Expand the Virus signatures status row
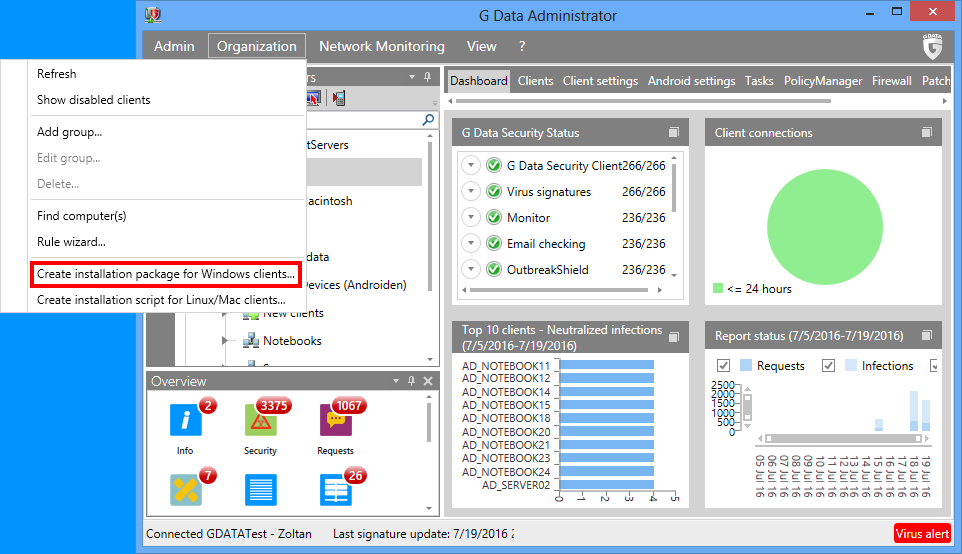 (471, 191)
